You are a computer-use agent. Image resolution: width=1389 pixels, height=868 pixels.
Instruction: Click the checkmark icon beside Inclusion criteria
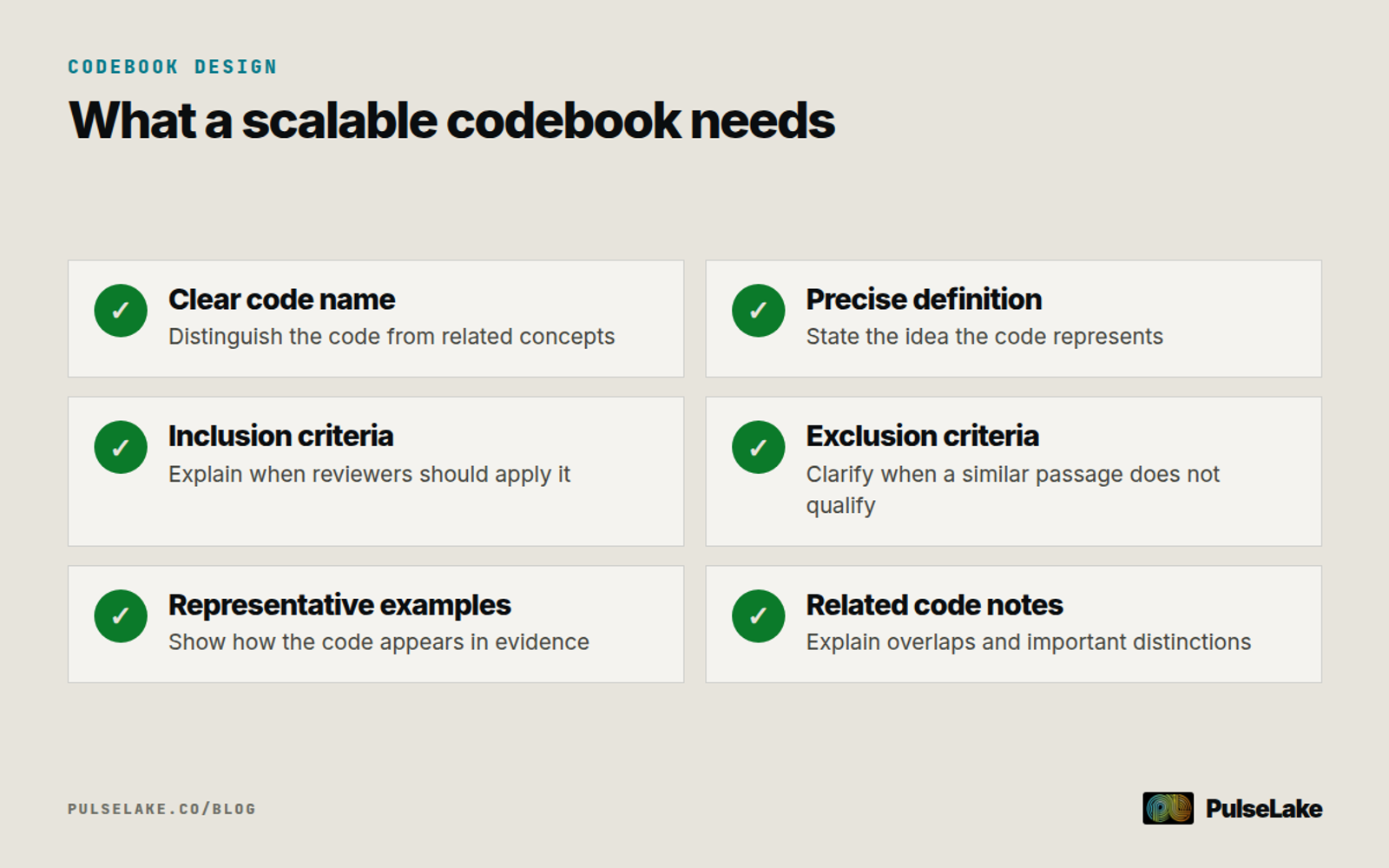click(x=121, y=447)
